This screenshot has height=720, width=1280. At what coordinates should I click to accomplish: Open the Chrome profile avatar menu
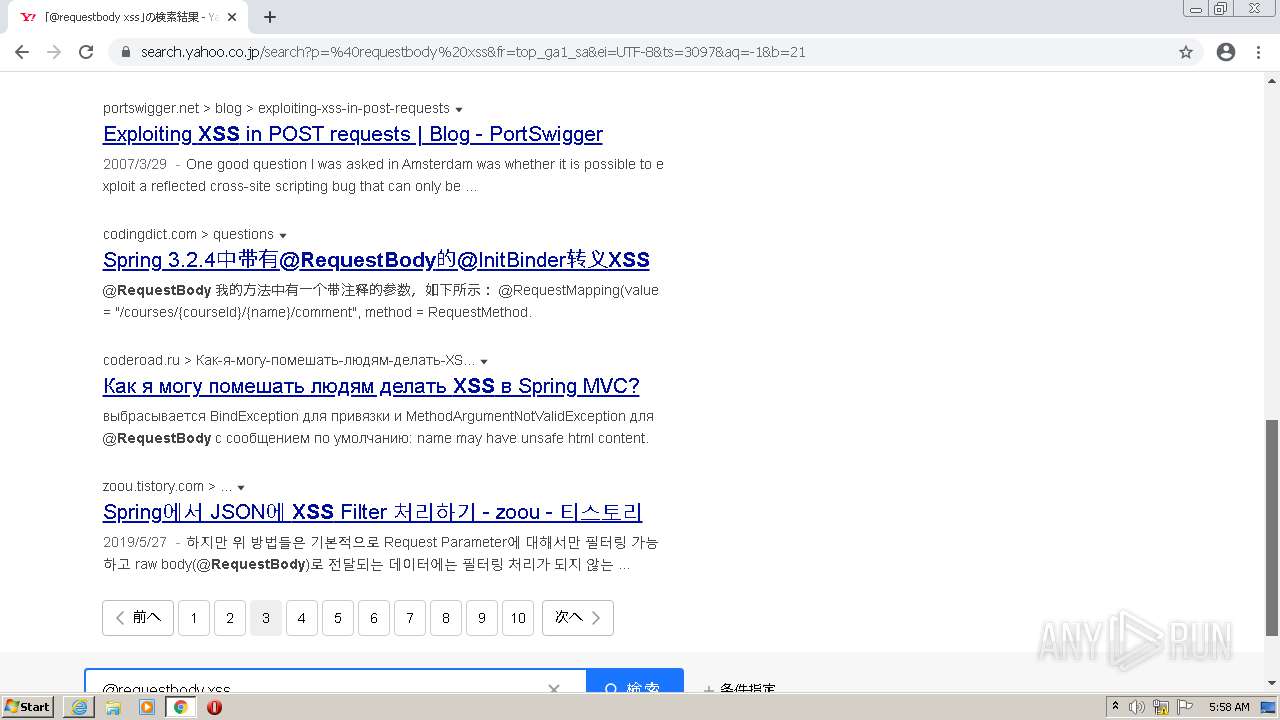pos(1226,52)
